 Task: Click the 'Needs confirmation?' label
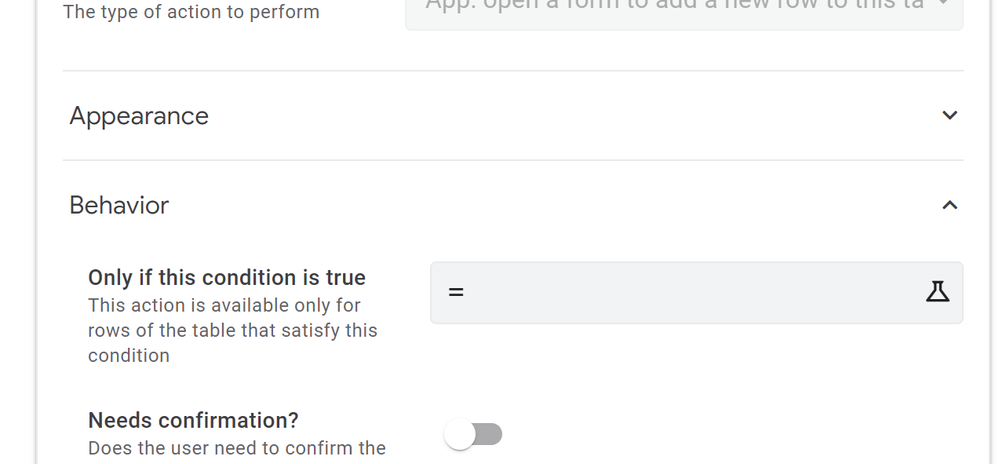point(193,420)
